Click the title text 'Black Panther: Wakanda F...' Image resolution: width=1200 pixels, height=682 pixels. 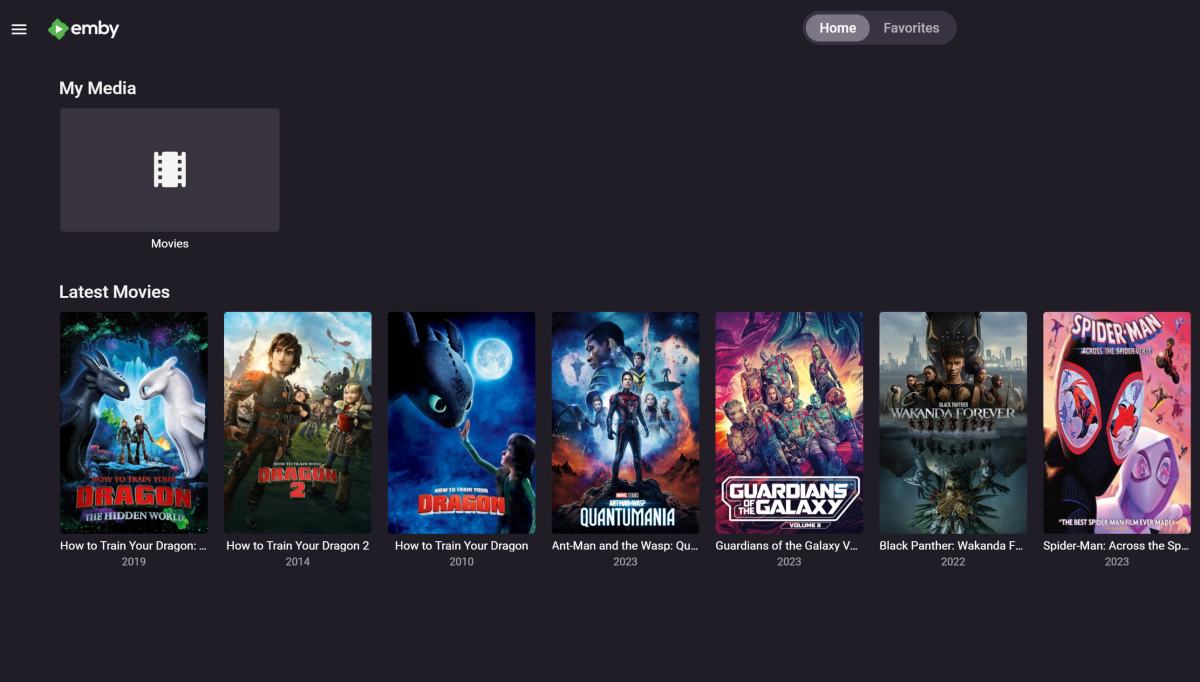coord(953,546)
